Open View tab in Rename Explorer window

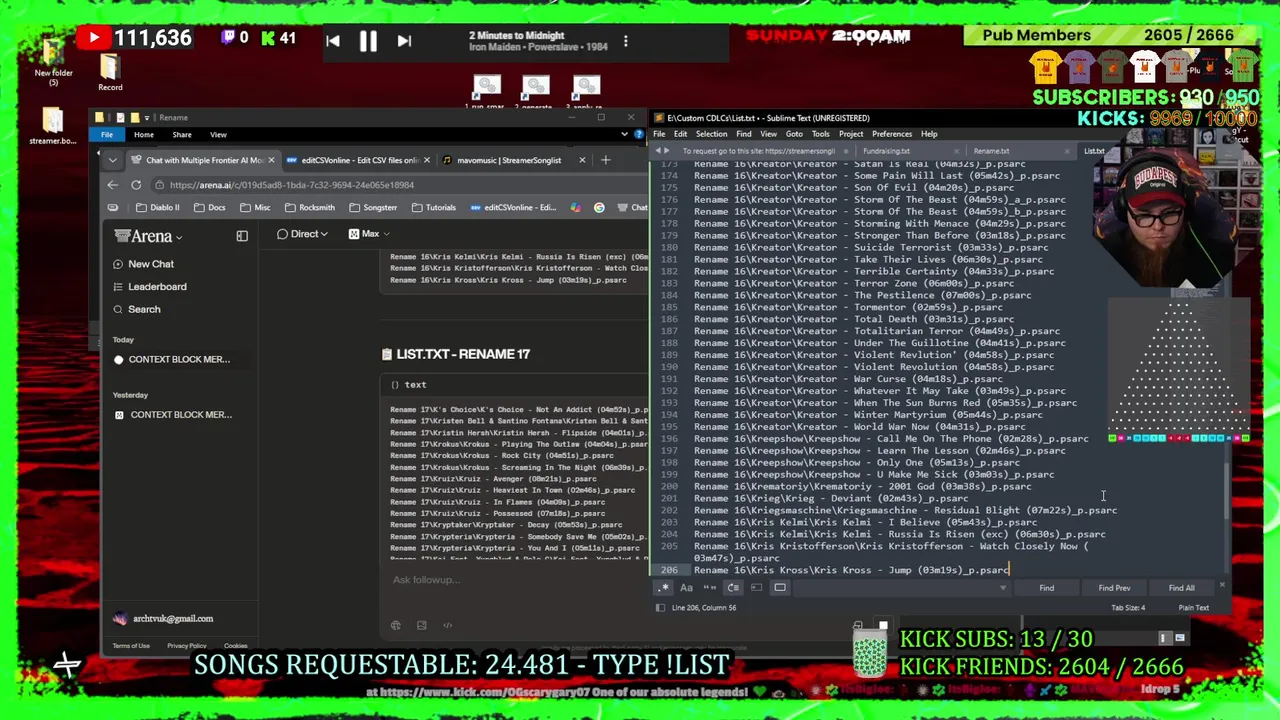tap(218, 134)
